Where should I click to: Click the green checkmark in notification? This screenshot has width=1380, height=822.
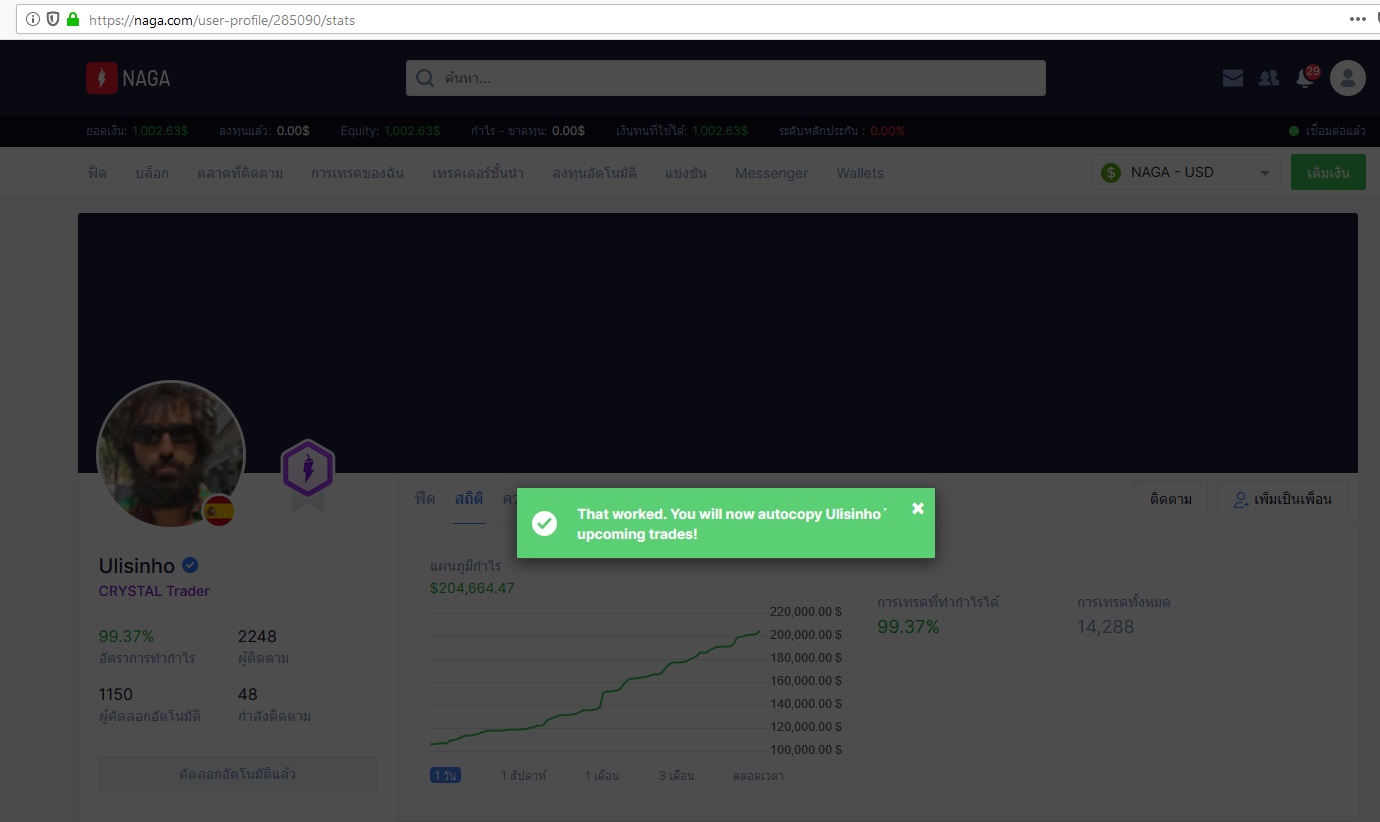coord(545,523)
